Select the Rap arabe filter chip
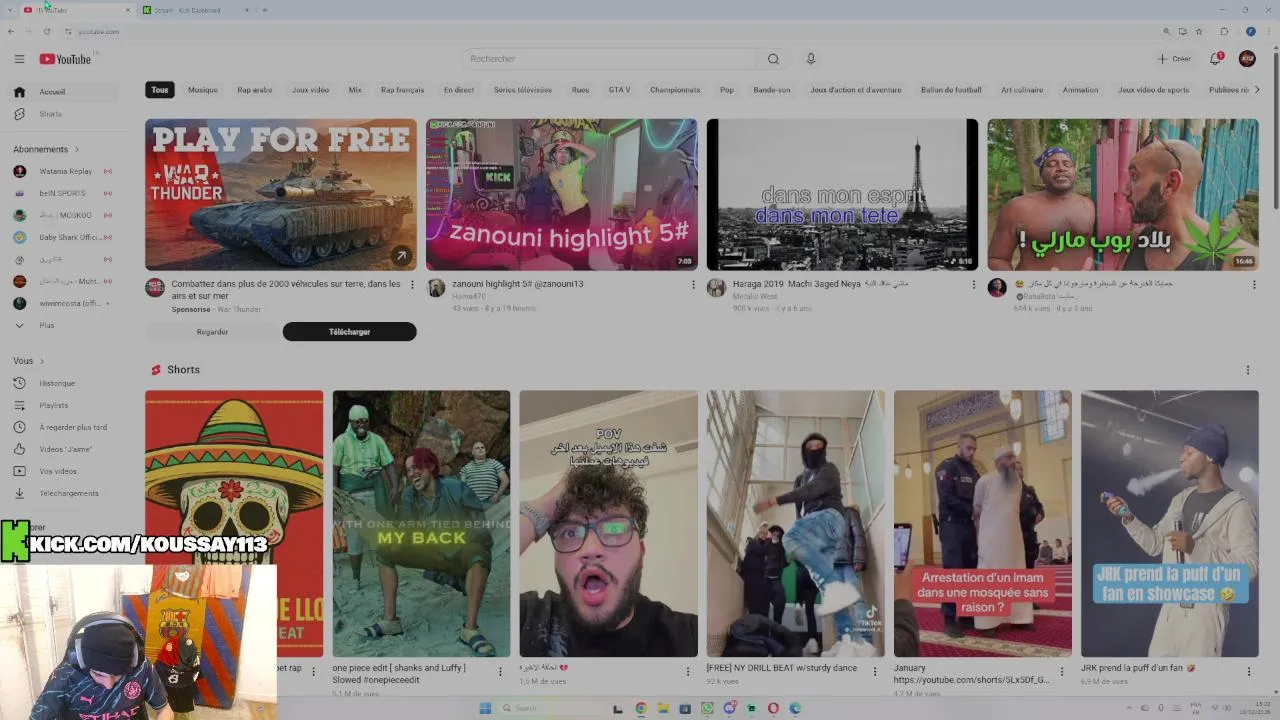 (255, 90)
